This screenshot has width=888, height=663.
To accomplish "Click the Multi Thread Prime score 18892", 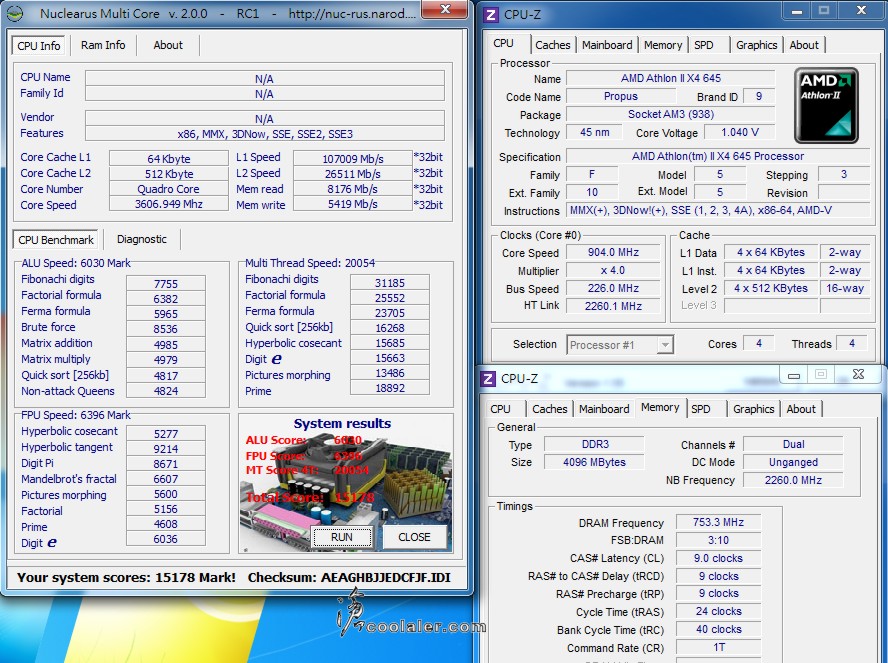I will (390, 388).
